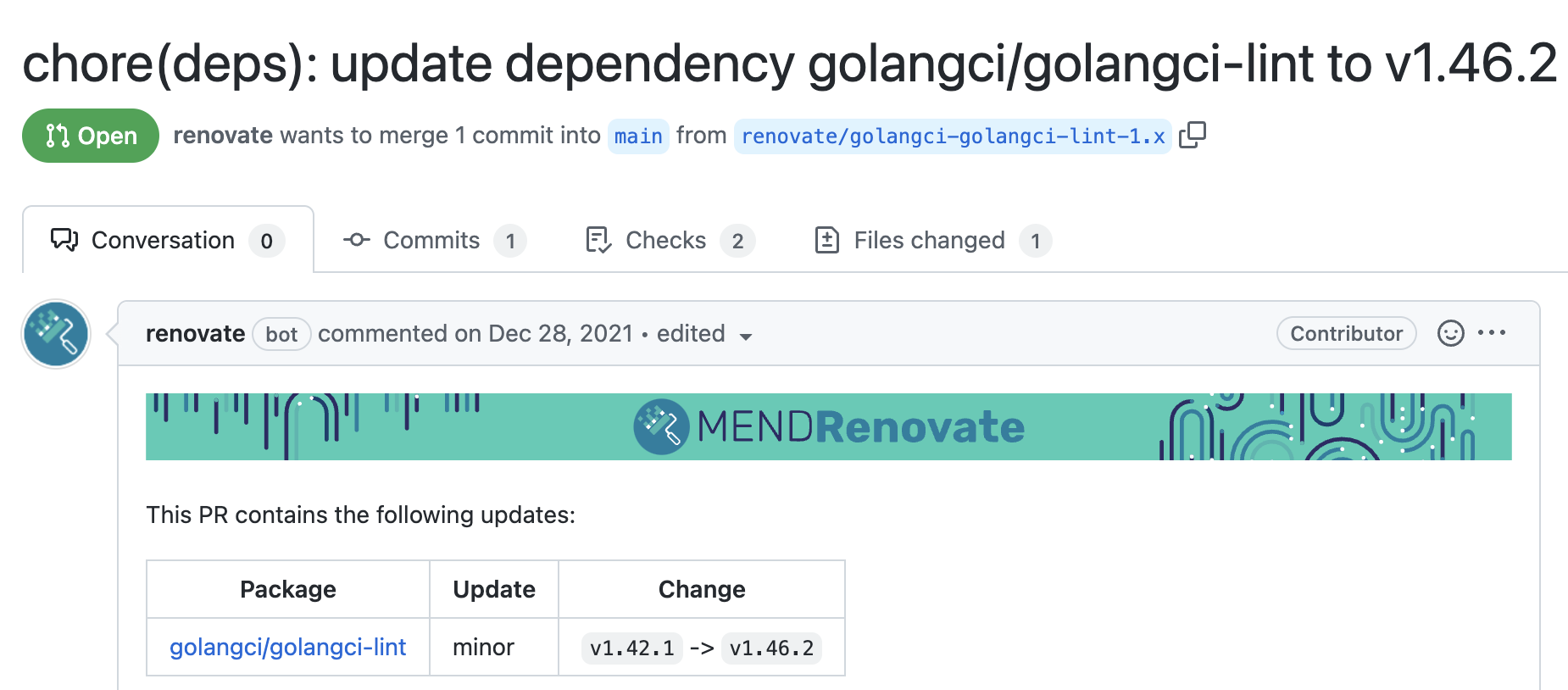
Task: Click the pull request Open status badge
Action: click(x=90, y=135)
